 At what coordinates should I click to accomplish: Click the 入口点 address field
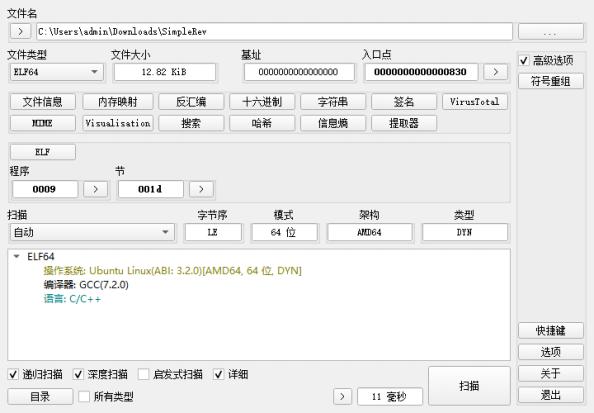coord(421,72)
